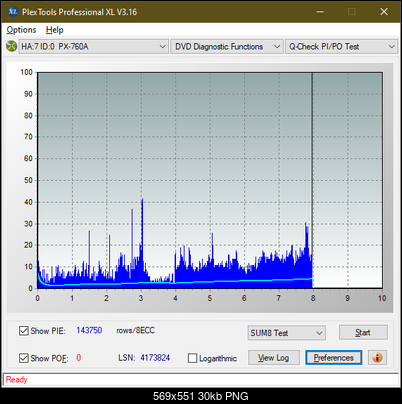Click the rows/8ECC label
Viewport: 402px width, 404px height.
tap(135, 330)
